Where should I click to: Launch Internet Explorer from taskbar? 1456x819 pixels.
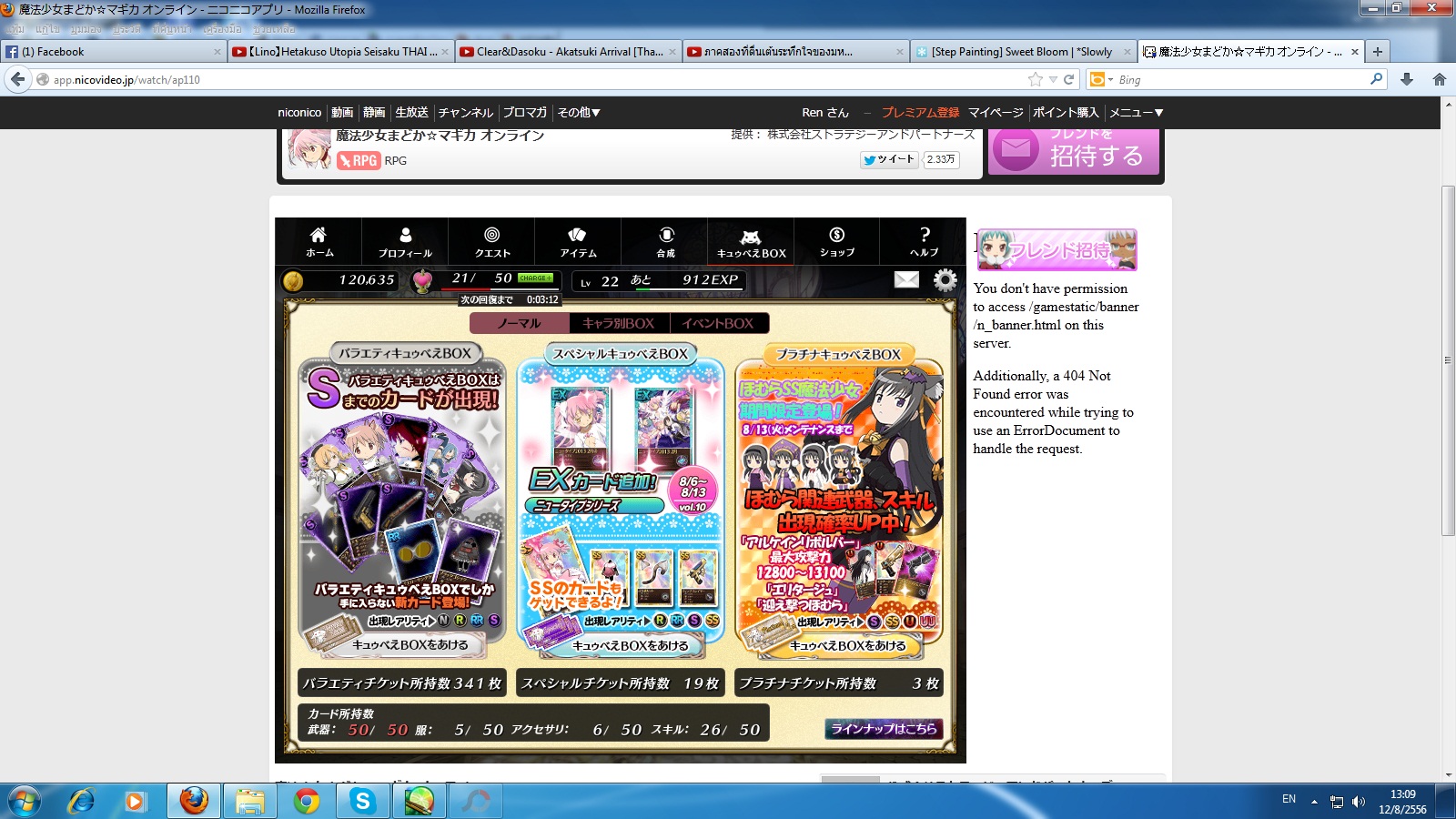[x=82, y=801]
